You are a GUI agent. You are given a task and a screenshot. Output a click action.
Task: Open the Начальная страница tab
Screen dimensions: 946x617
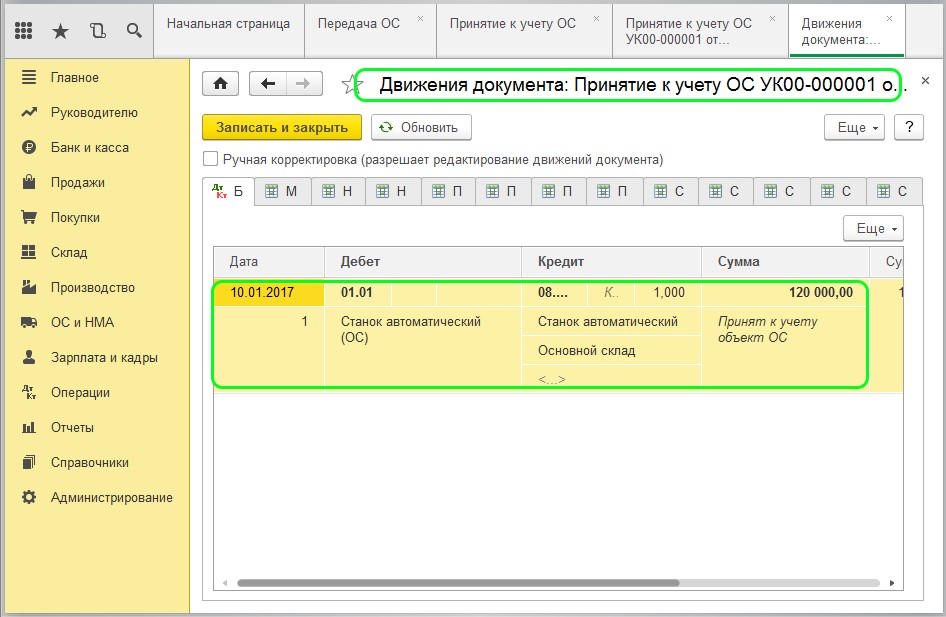(228, 23)
